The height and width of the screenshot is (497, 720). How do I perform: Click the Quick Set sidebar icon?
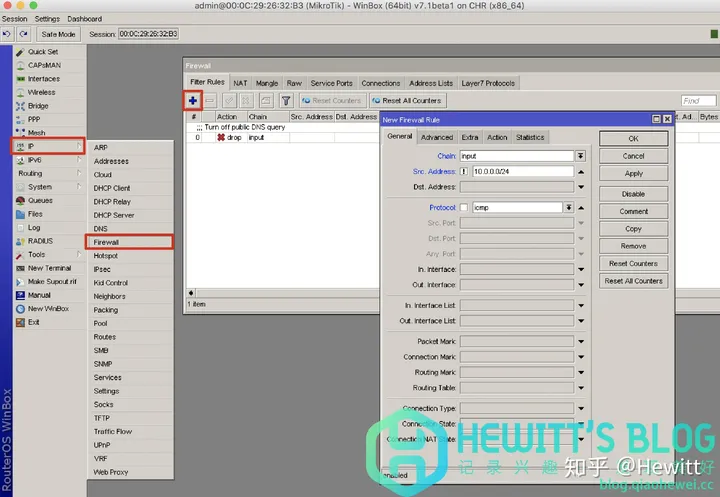(x=20, y=52)
